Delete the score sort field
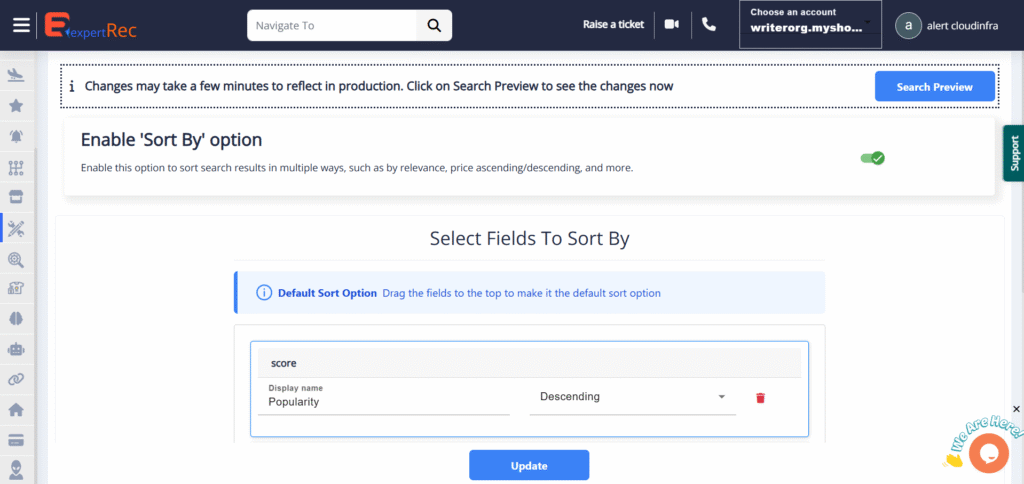The image size is (1024, 484). pyautogui.click(x=760, y=398)
